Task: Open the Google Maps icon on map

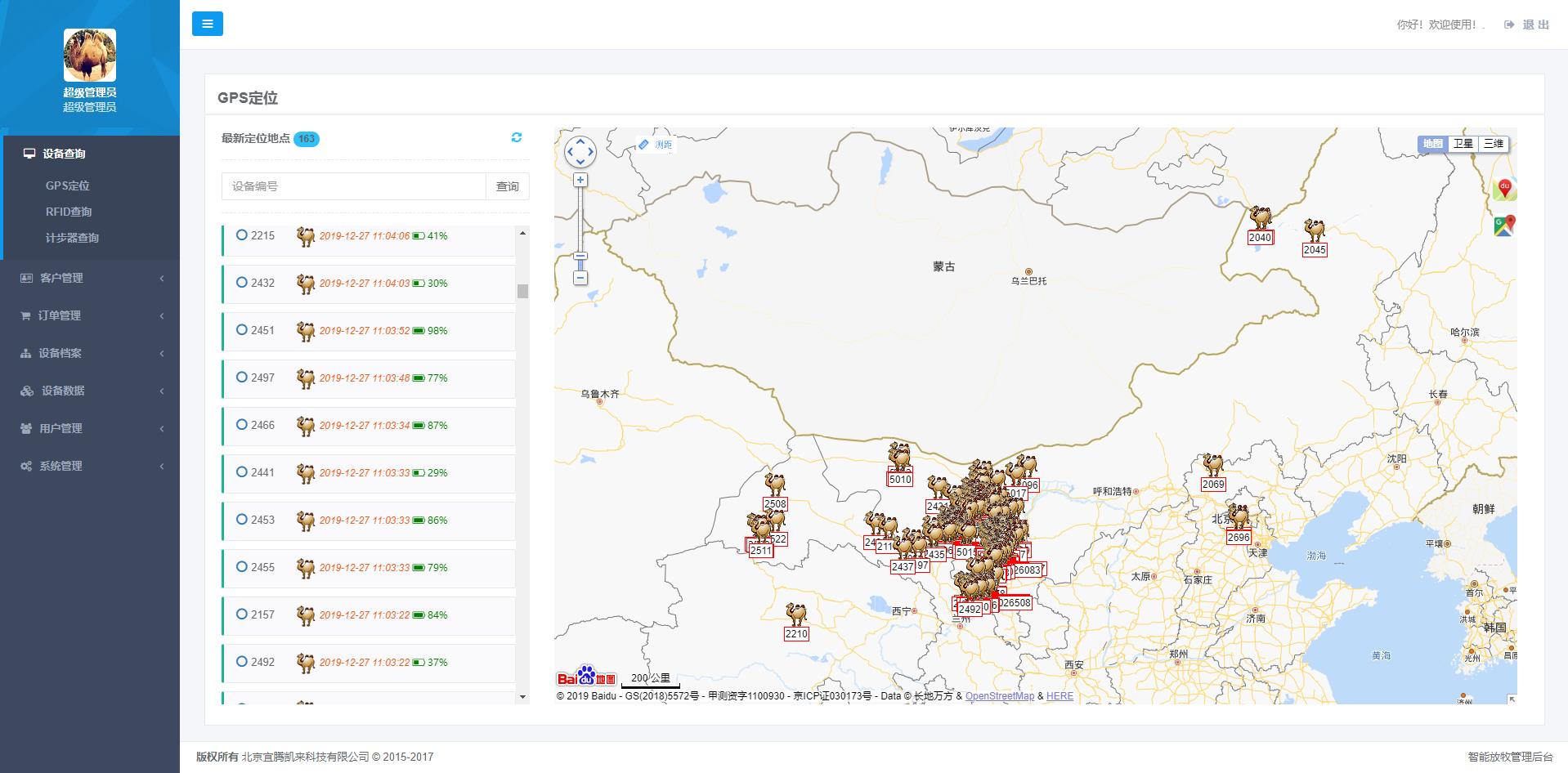Action: coord(1503,226)
